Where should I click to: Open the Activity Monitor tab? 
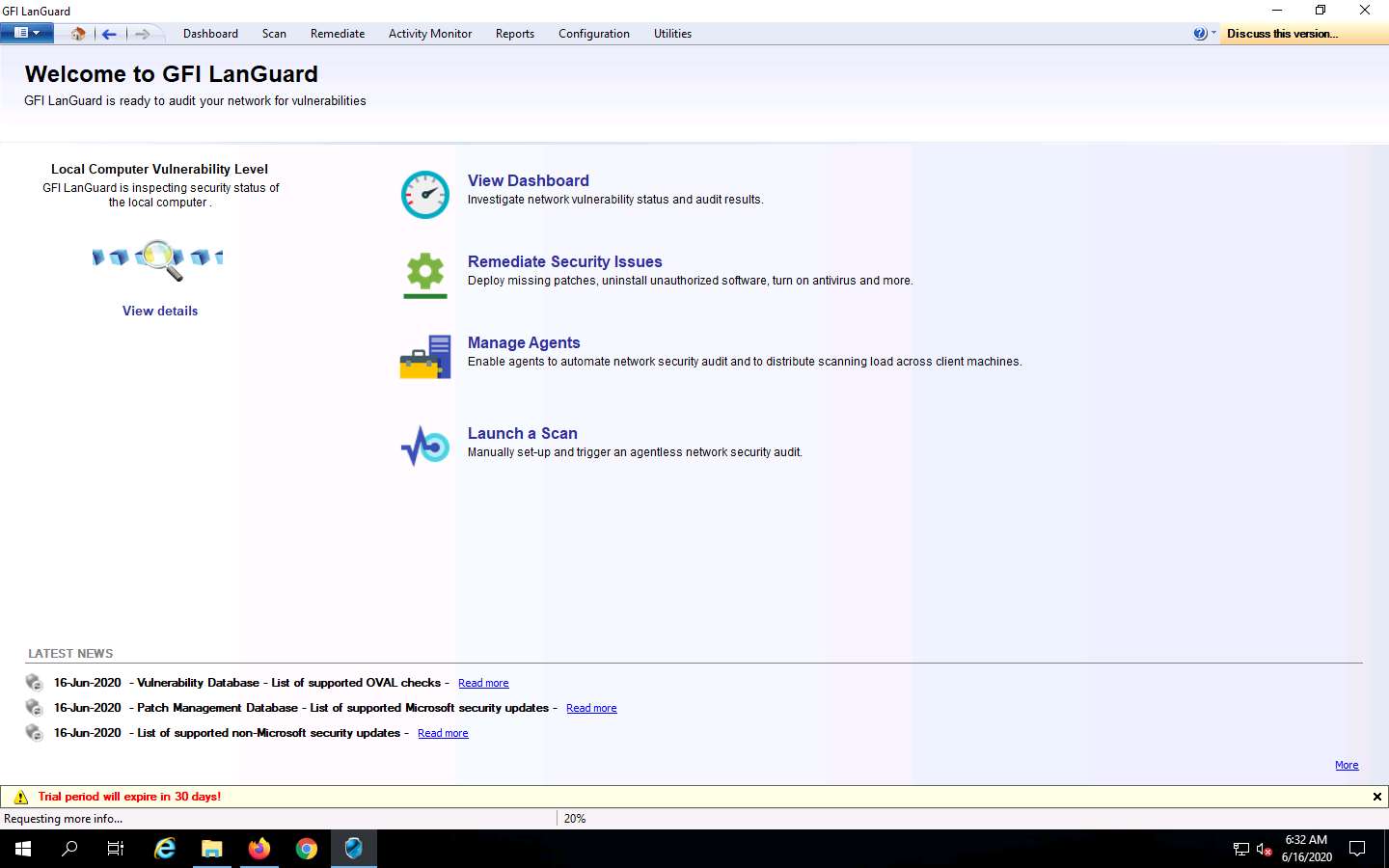coord(430,34)
